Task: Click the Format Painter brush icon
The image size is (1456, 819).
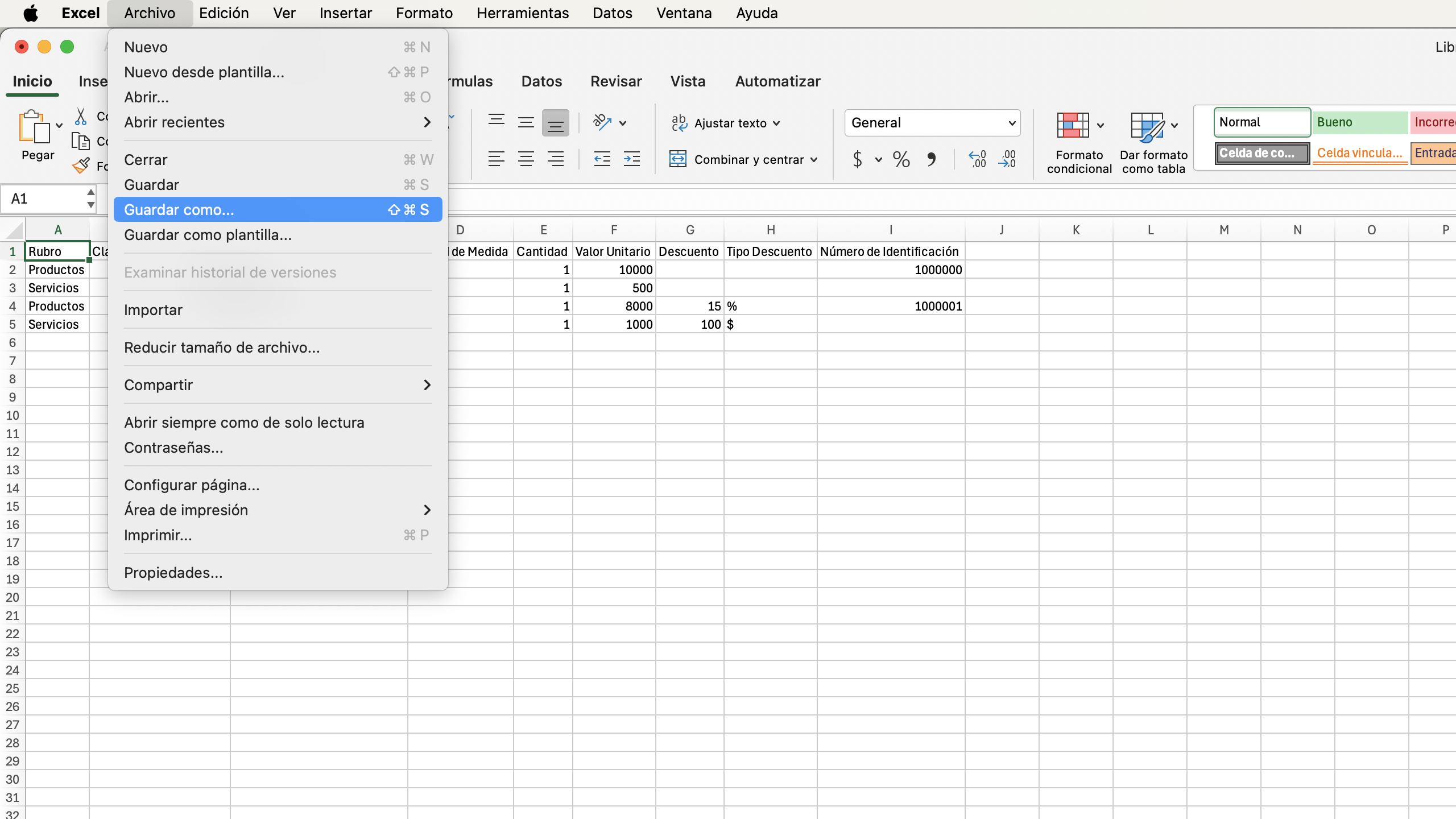Action: [81, 166]
